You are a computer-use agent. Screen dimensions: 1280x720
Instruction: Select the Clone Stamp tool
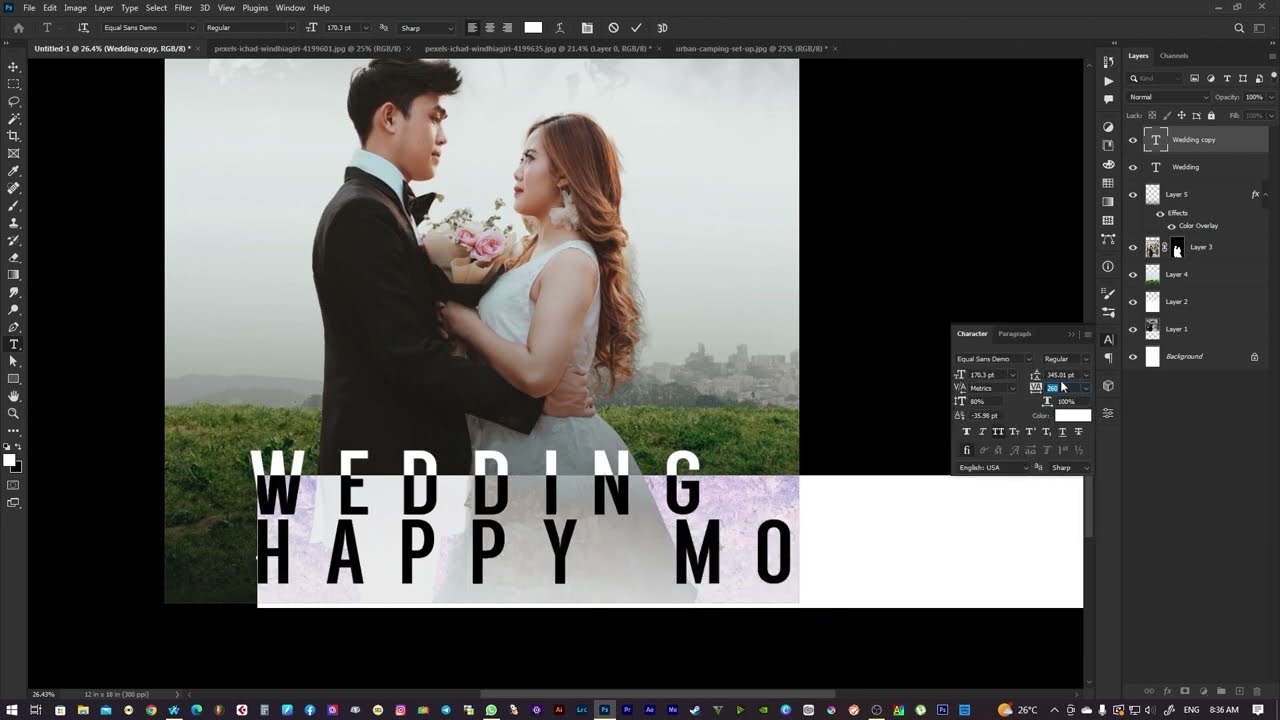[x=13, y=223]
